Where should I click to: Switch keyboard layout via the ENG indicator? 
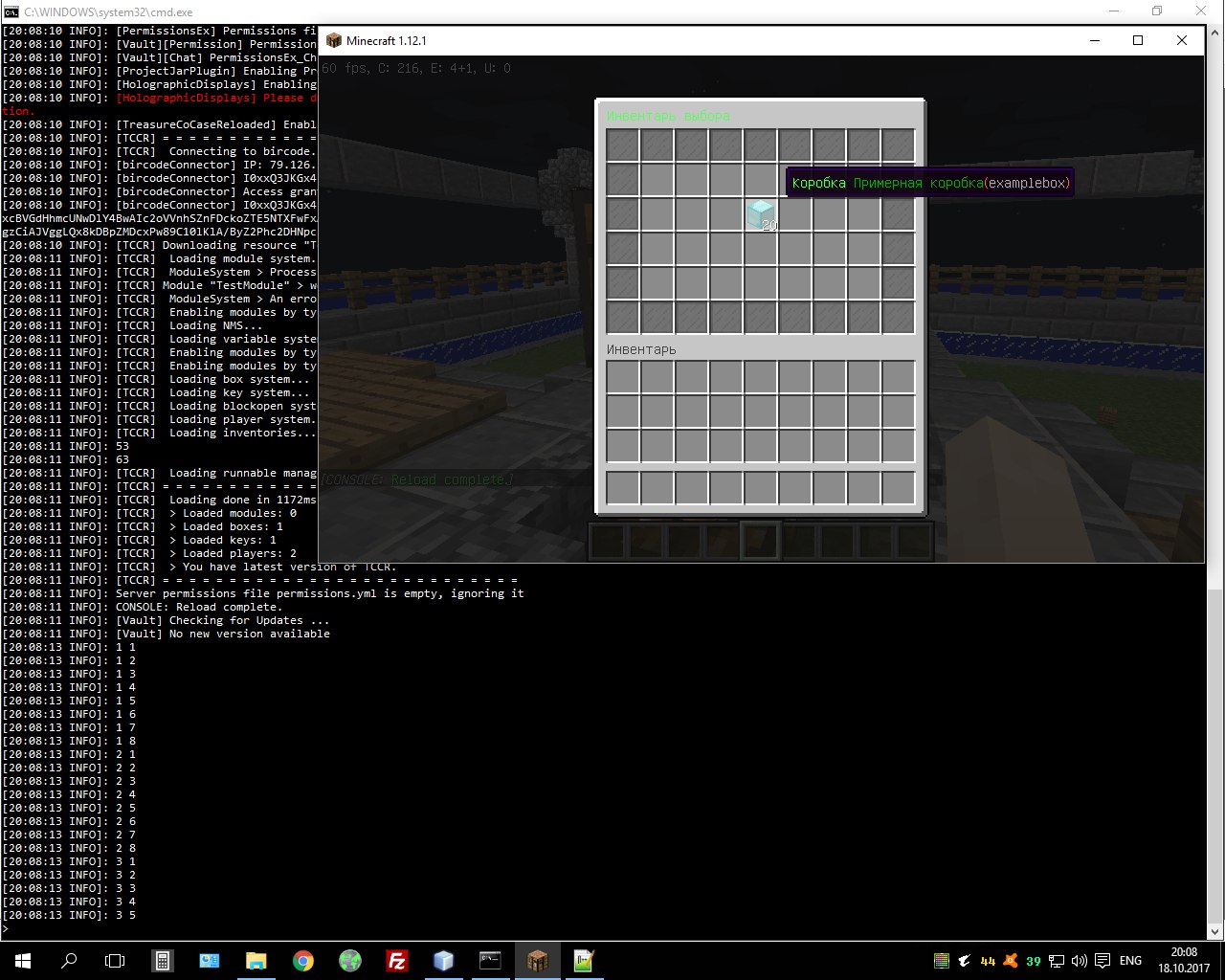1129,960
